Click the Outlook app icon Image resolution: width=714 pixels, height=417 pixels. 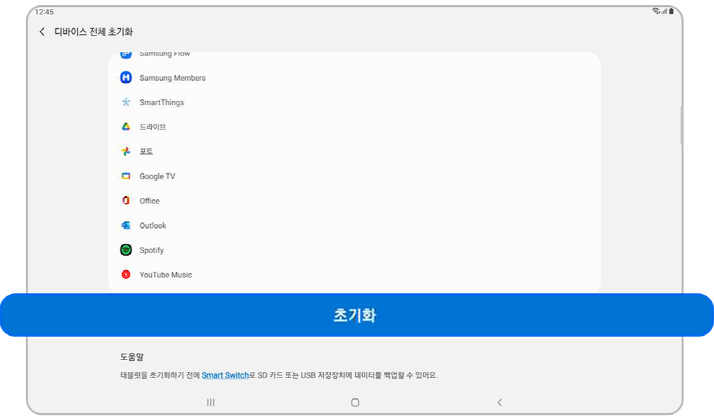[x=126, y=225]
